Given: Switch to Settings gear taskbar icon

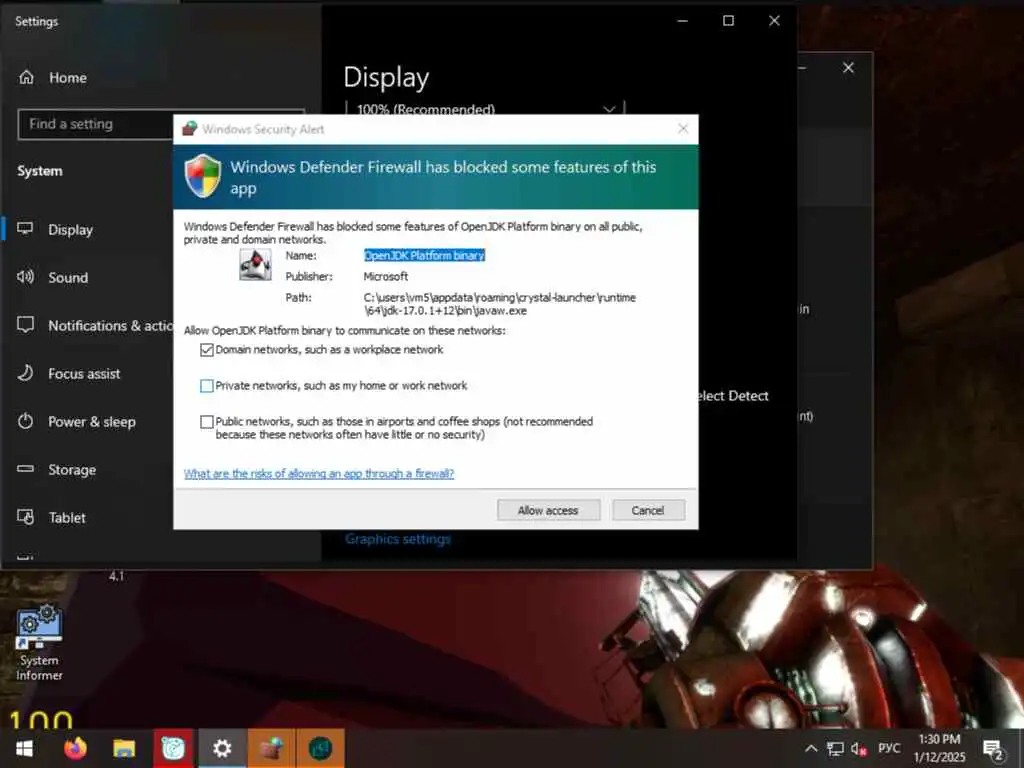Looking at the screenshot, I should click(222, 748).
